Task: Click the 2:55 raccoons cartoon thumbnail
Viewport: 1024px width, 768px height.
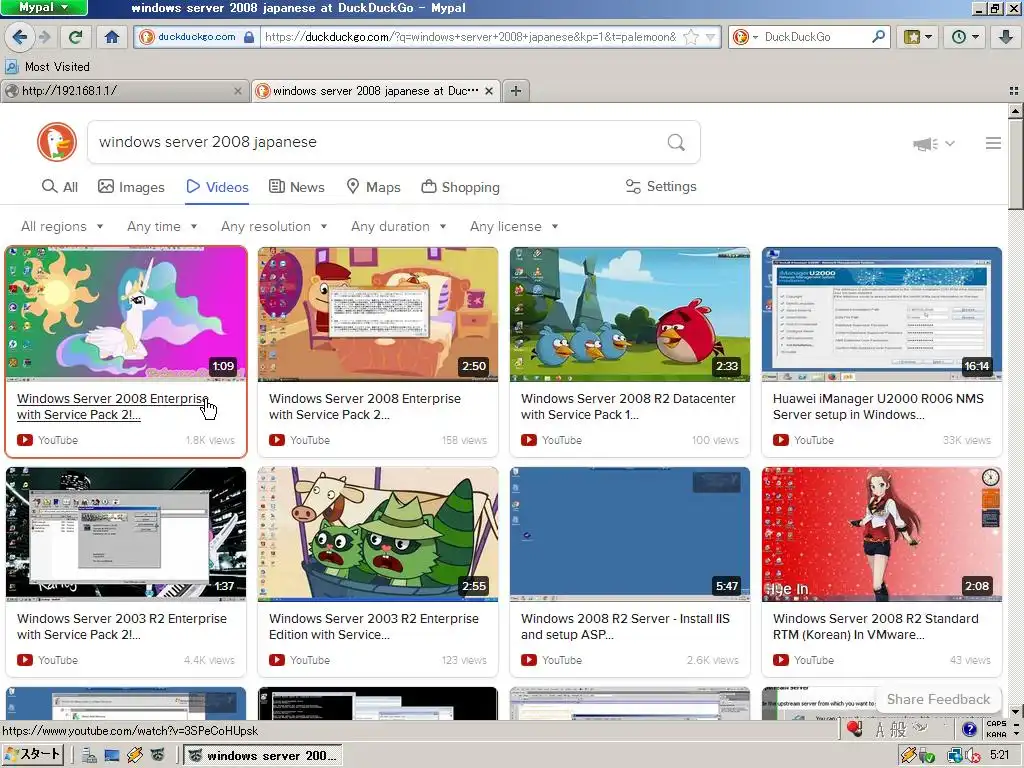Action: pyautogui.click(x=377, y=534)
